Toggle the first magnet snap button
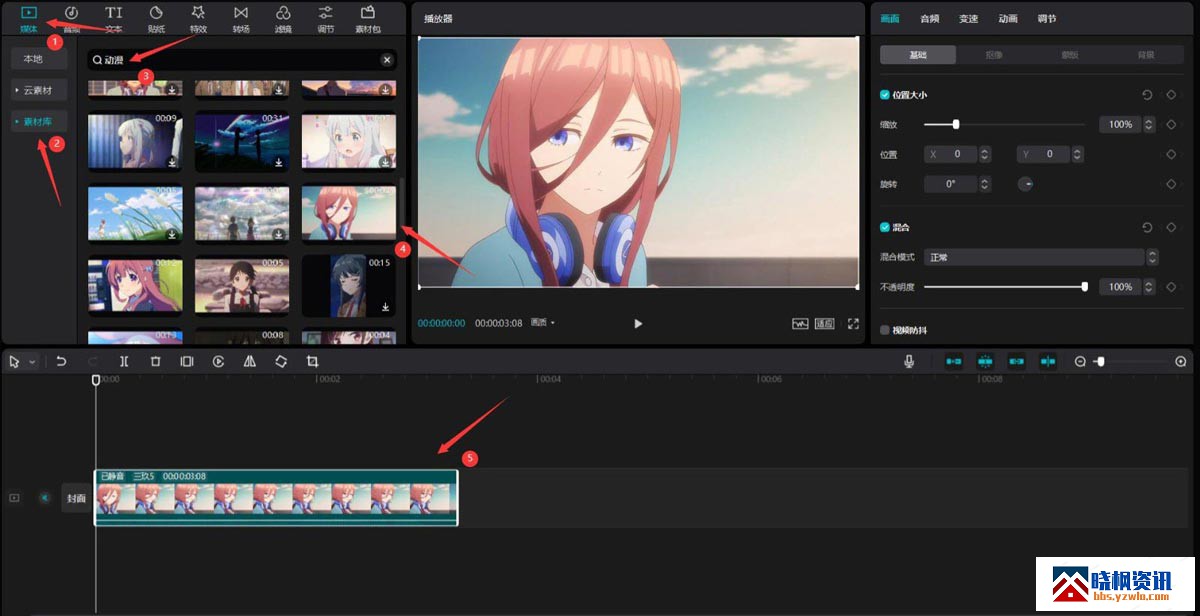This screenshot has height=616, width=1200. [x=954, y=361]
